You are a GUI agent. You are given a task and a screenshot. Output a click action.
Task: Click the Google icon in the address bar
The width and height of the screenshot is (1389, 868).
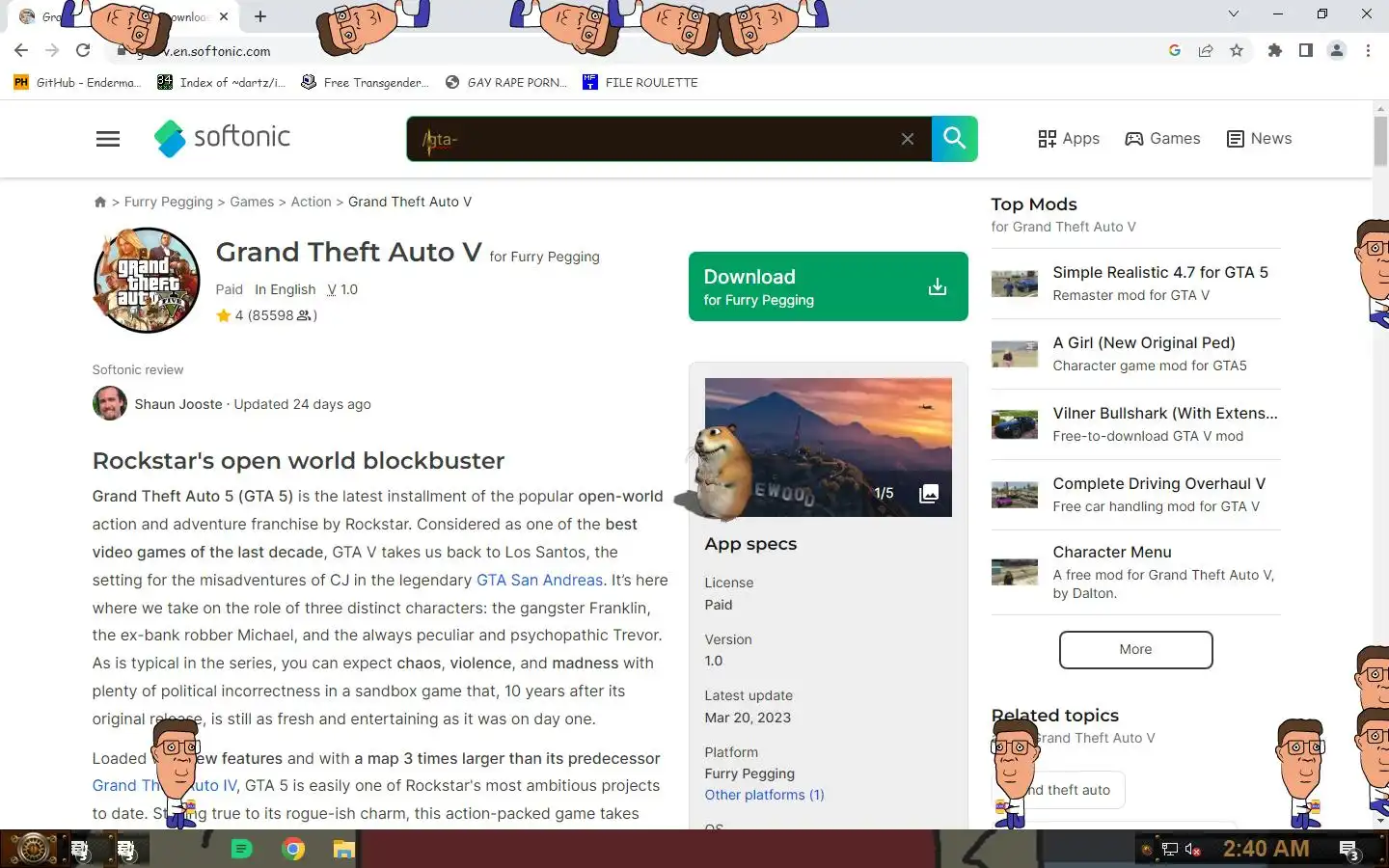[1175, 51]
